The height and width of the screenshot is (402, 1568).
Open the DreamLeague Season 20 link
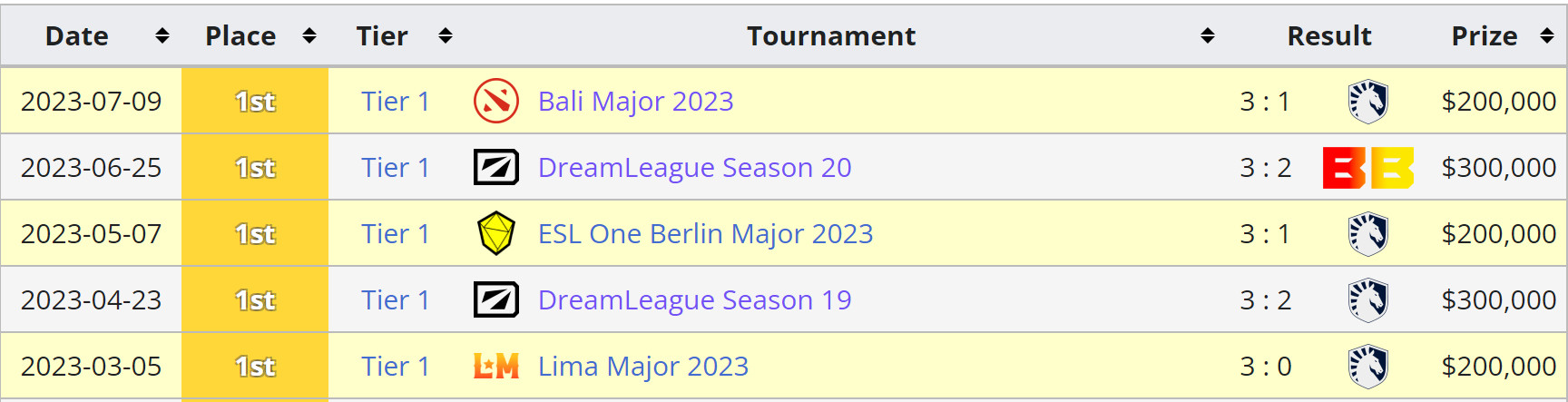tap(694, 167)
